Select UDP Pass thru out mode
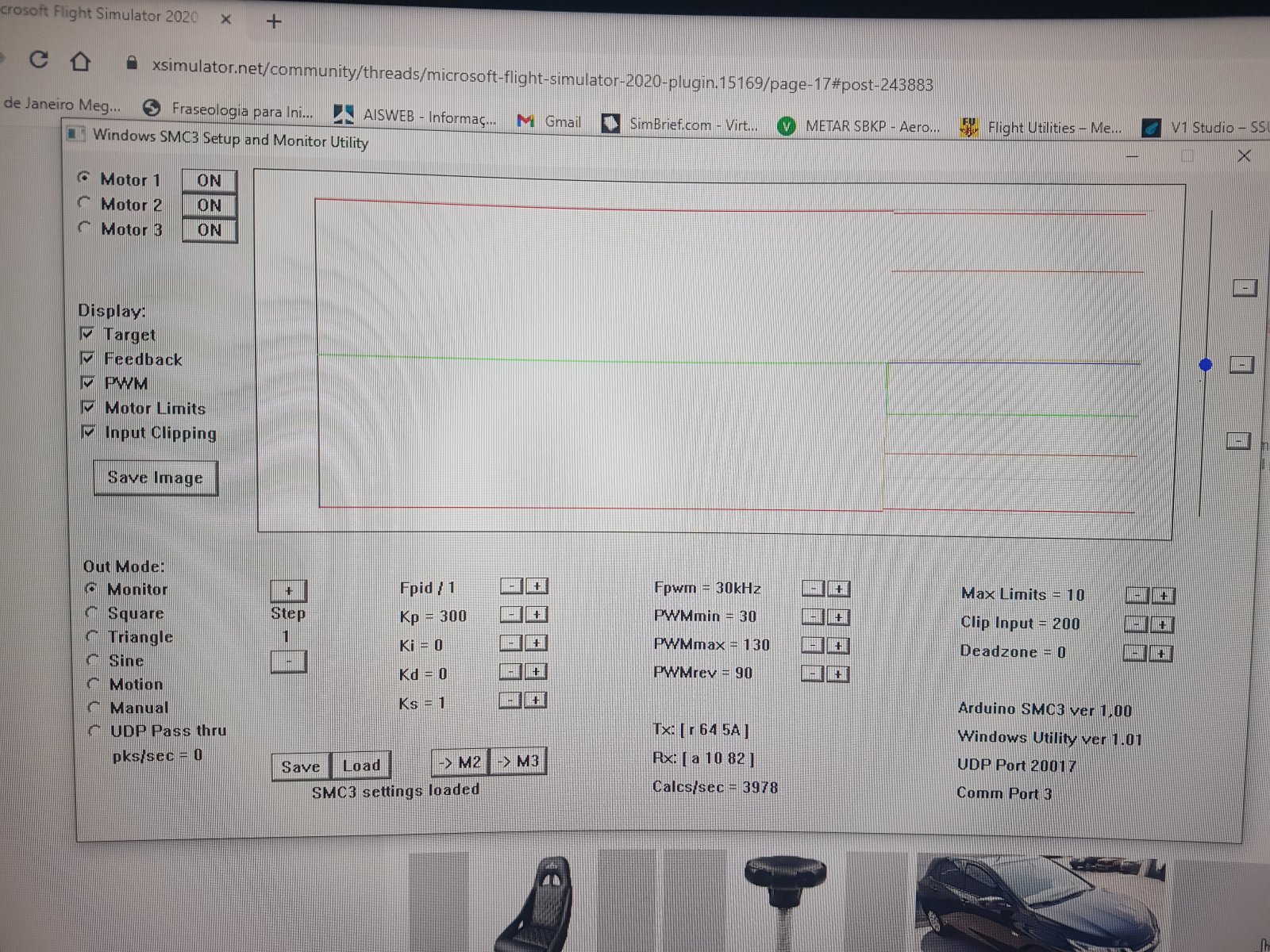Viewport: 1270px width, 952px height. 95,730
